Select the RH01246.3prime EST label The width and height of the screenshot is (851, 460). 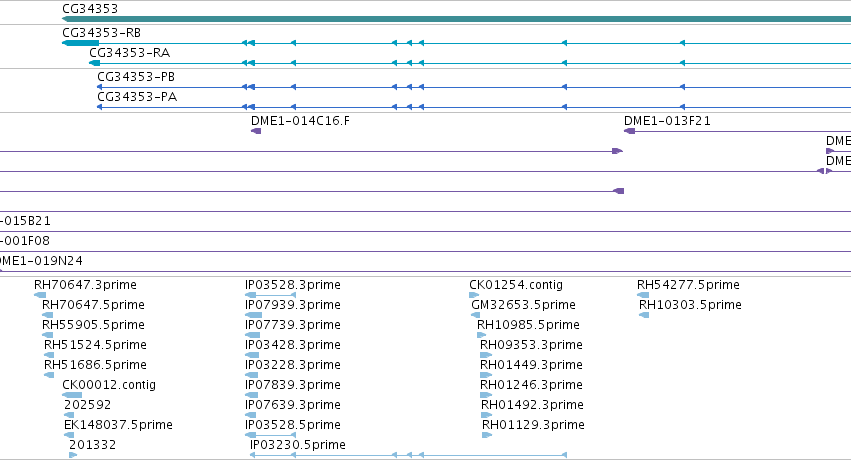point(531,385)
